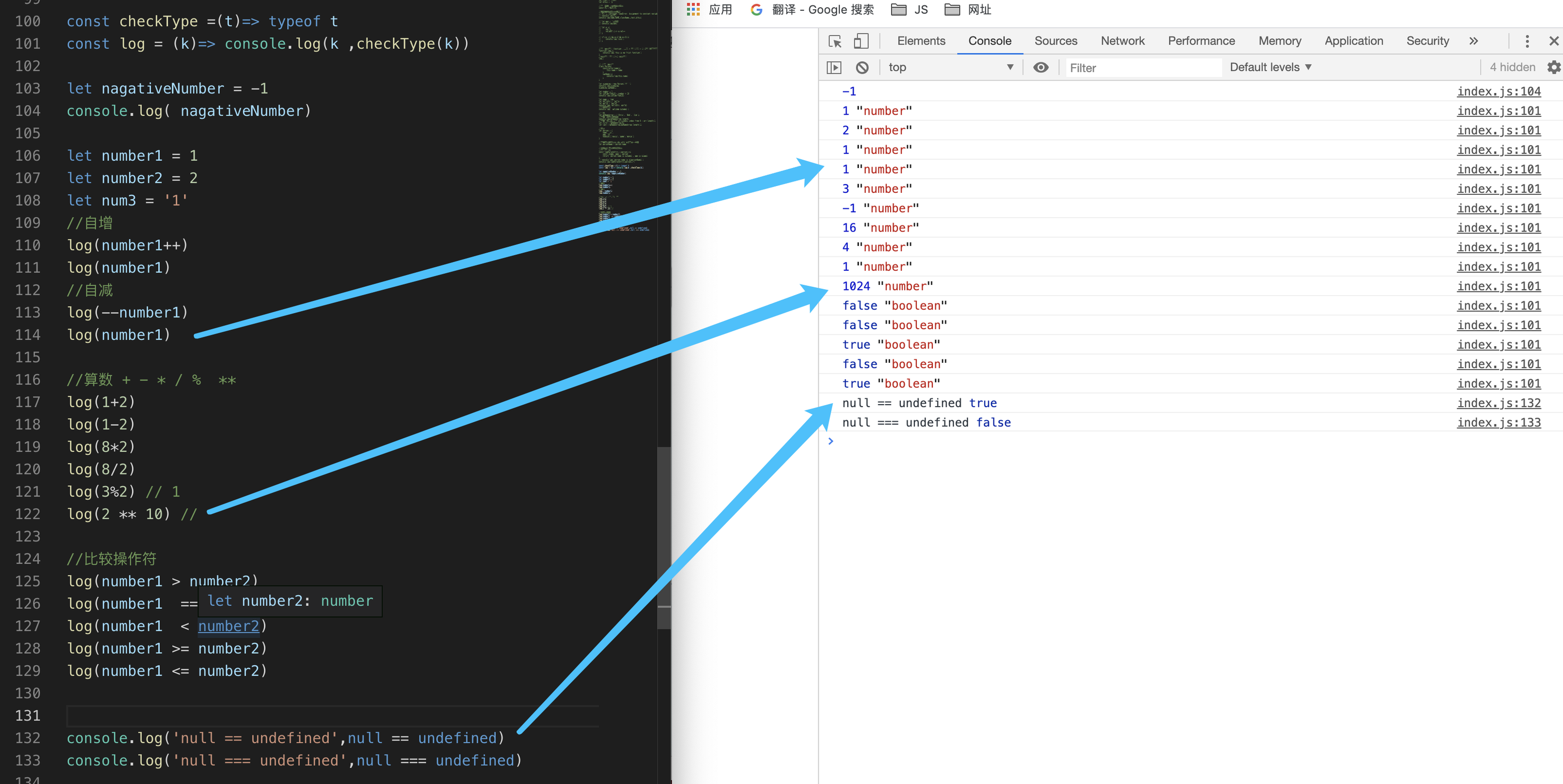Image resolution: width=1563 pixels, height=784 pixels.
Task: Switch to the Sources tab
Action: pyautogui.click(x=1055, y=41)
